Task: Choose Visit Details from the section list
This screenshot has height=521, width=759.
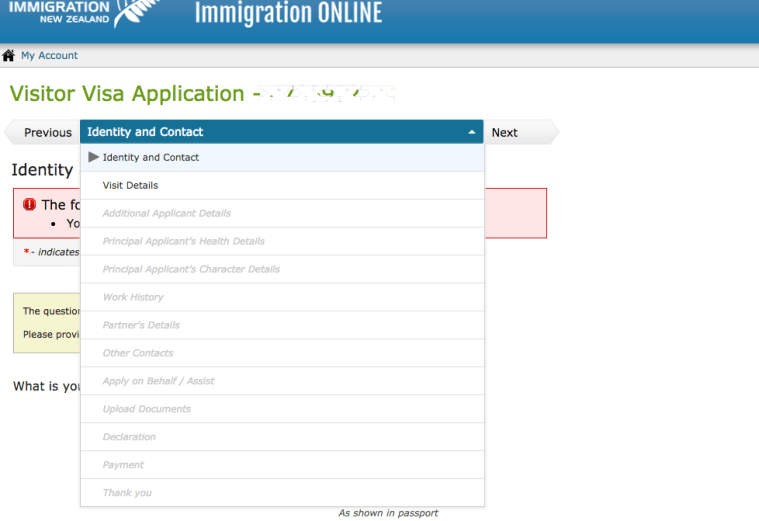Action: (x=130, y=185)
